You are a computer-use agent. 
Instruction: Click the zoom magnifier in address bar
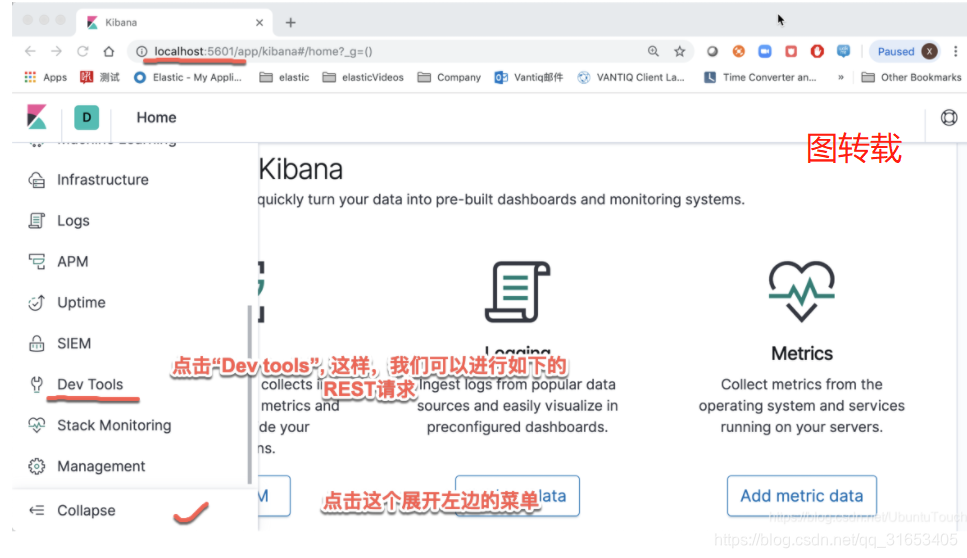point(653,51)
